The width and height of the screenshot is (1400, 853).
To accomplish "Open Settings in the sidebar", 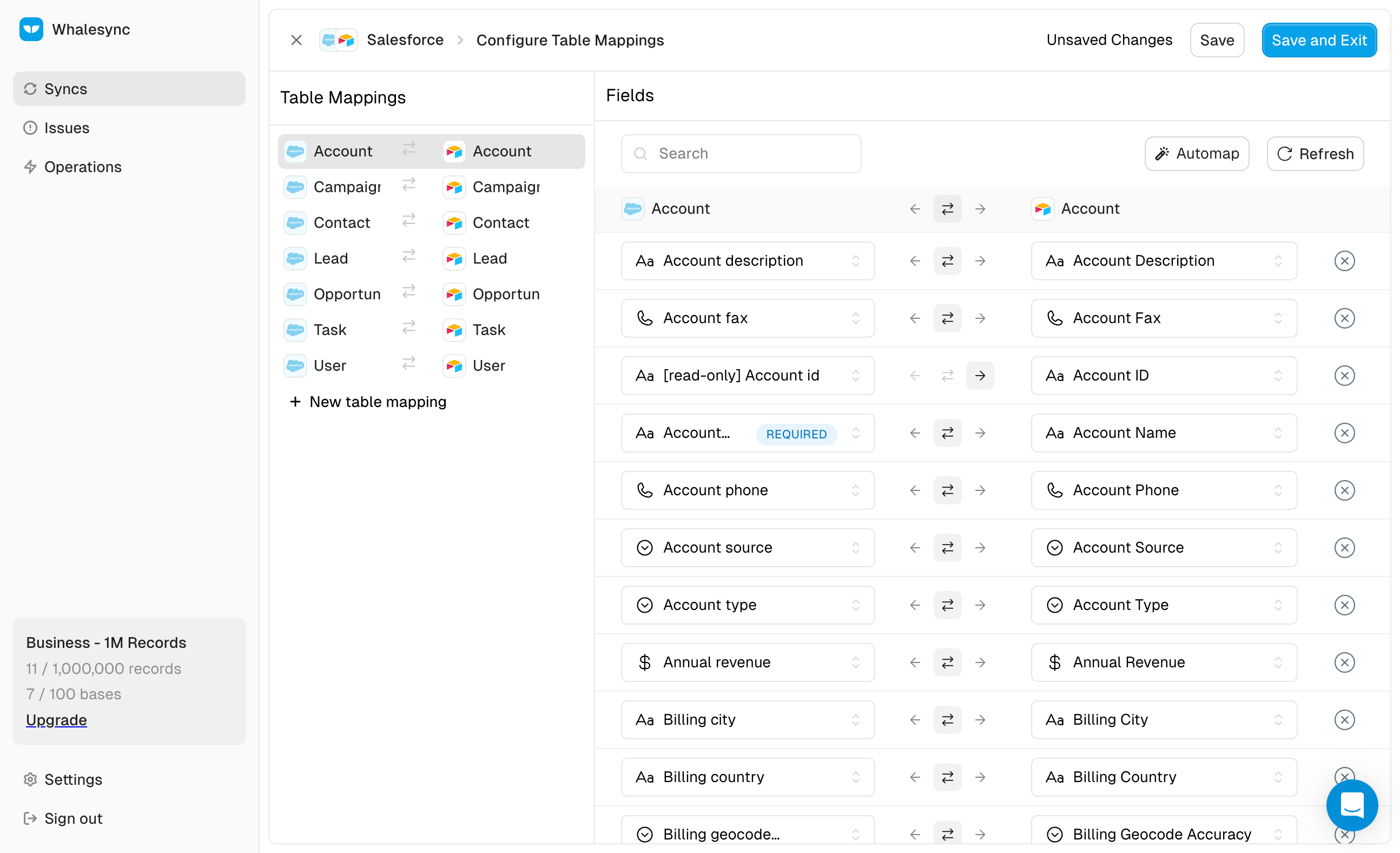I will [x=129, y=779].
